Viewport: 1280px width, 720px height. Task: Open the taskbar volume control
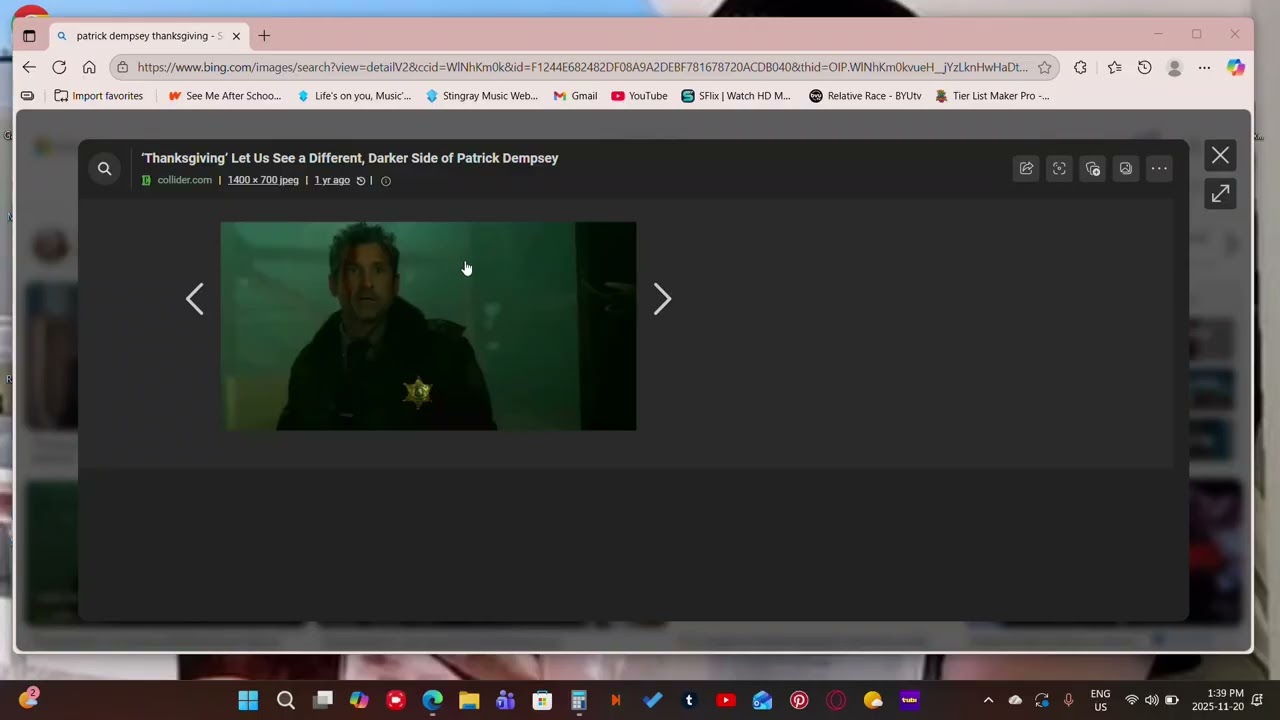tap(1151, 700)
